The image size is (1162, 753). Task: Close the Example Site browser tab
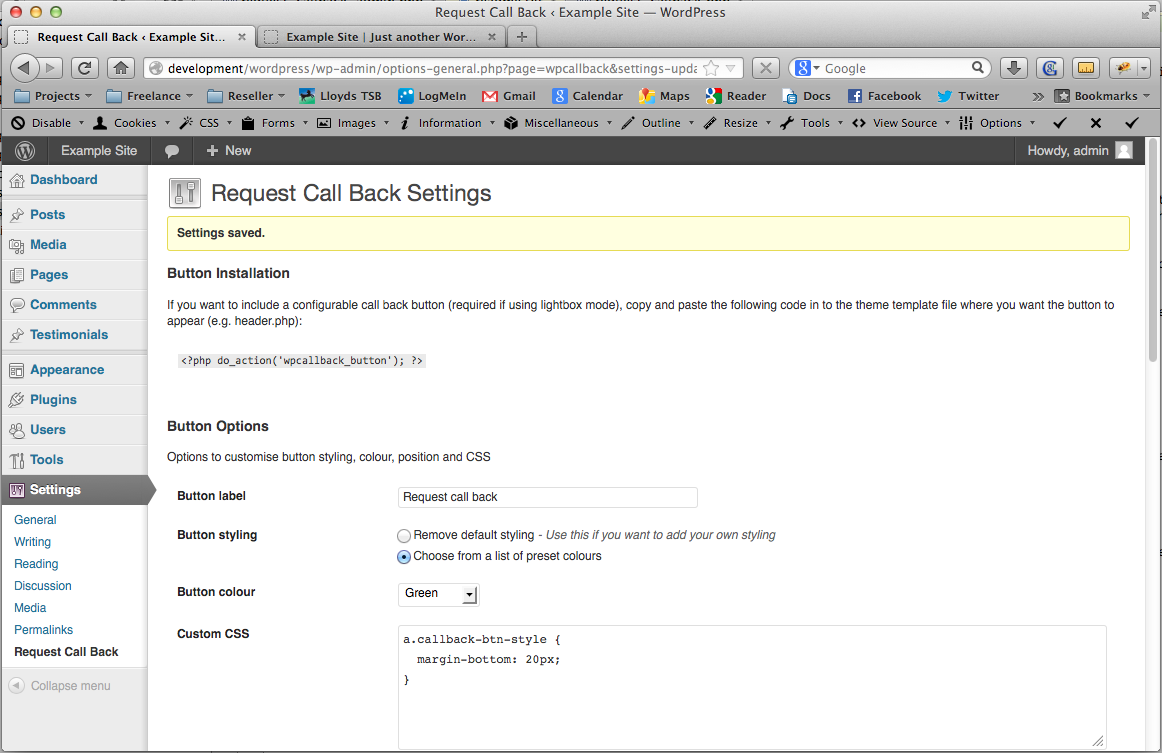pos(491,36)
